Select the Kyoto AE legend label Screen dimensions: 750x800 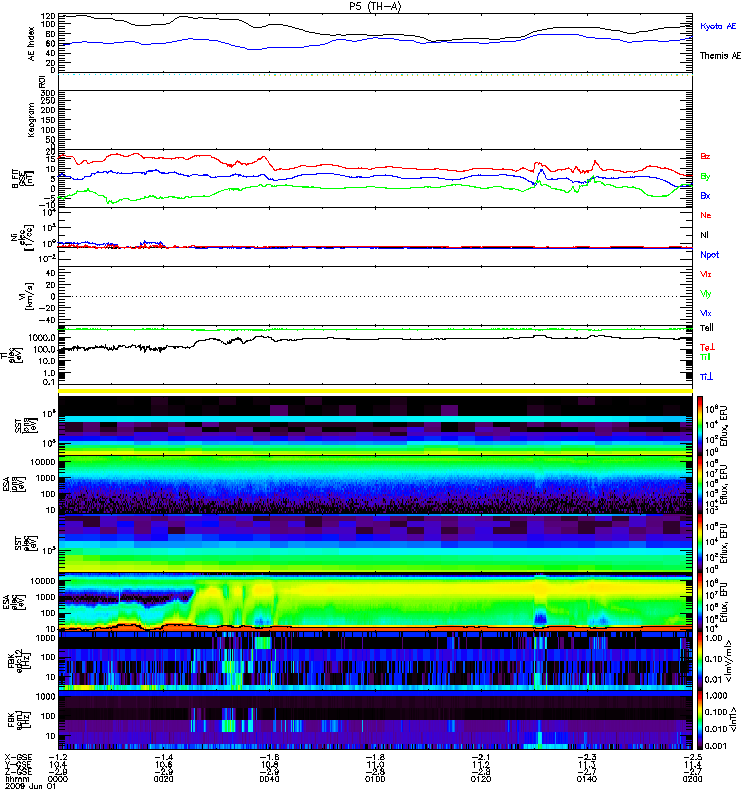718,26
